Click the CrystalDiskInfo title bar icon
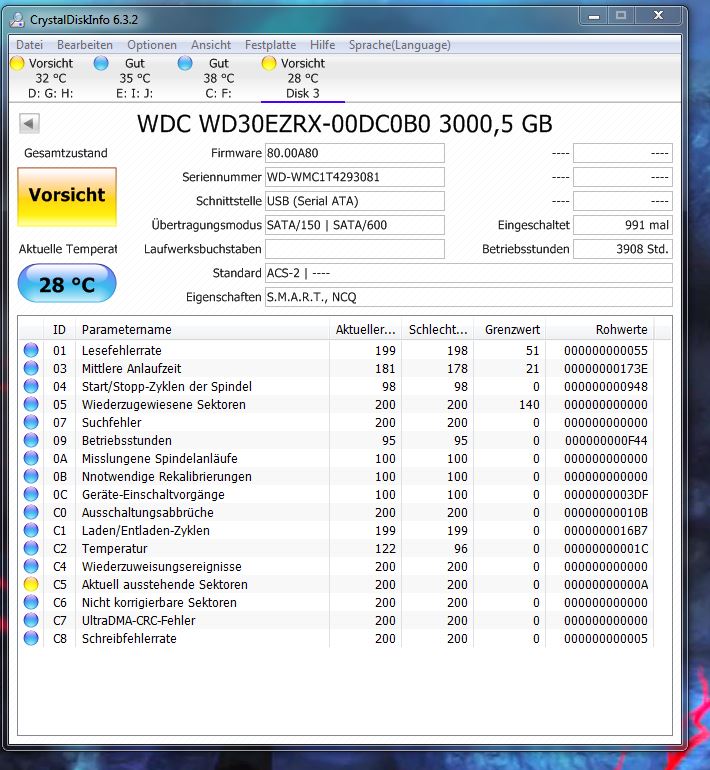Screen dimensions: 710x770 click(18, 20)
